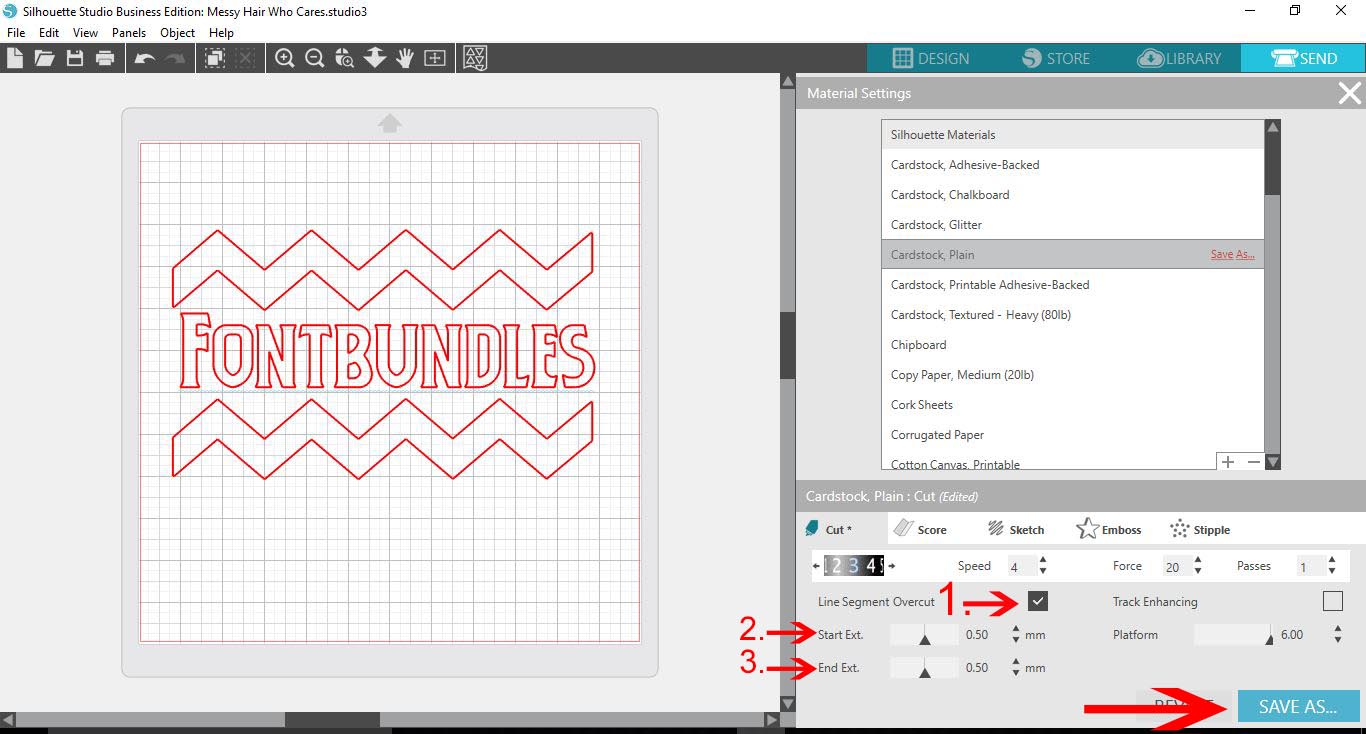Adjust Platform with its stepper arrows

coord(1337,635)
